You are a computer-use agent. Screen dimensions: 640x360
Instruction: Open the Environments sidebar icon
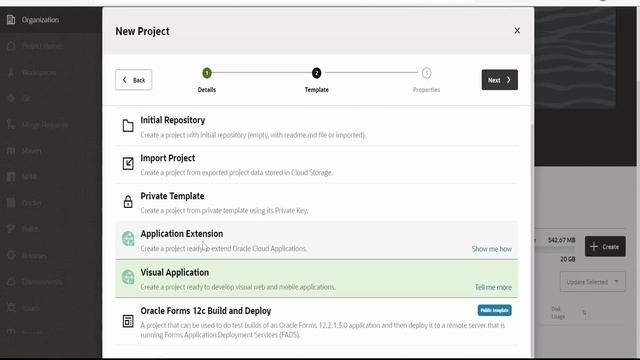coord(11,282)
